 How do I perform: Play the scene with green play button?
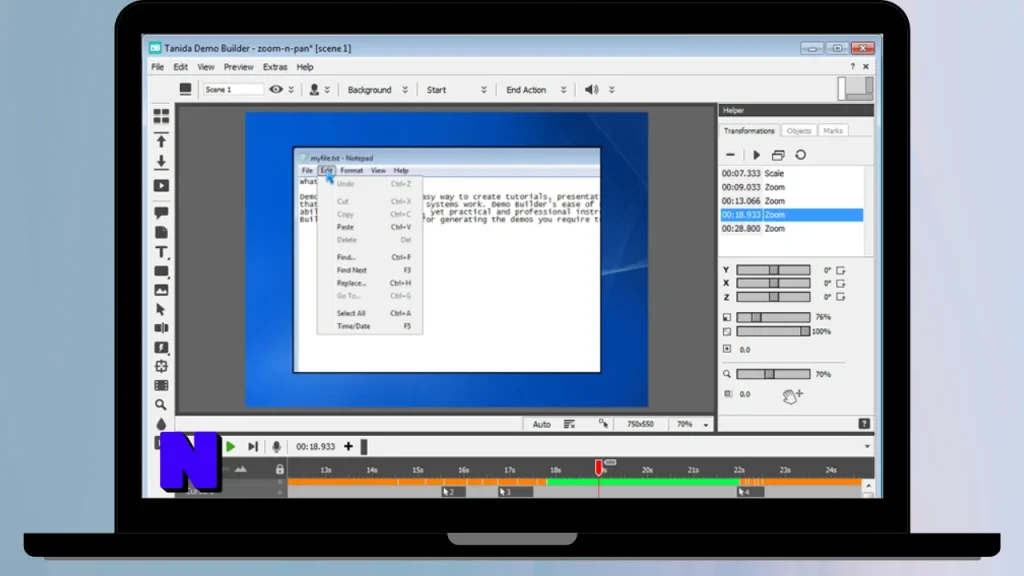(231, 447)
